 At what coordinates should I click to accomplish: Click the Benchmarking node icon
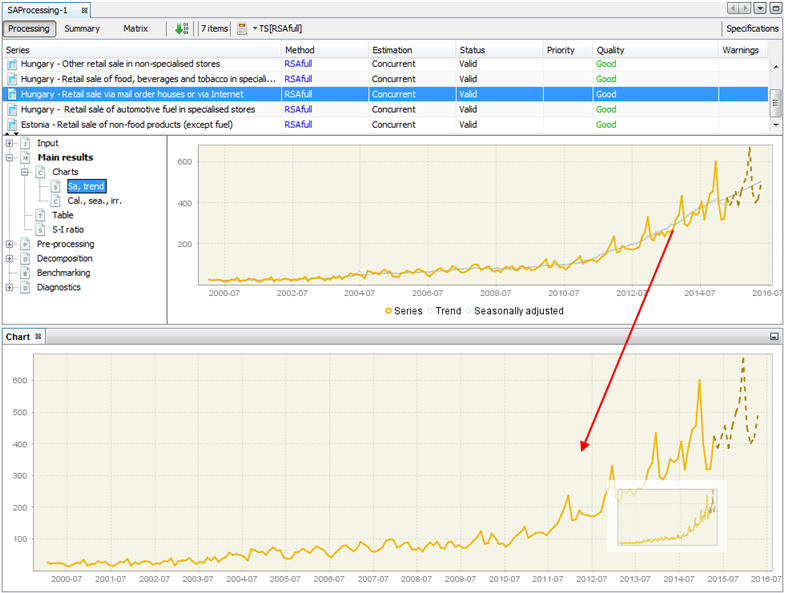25,272
